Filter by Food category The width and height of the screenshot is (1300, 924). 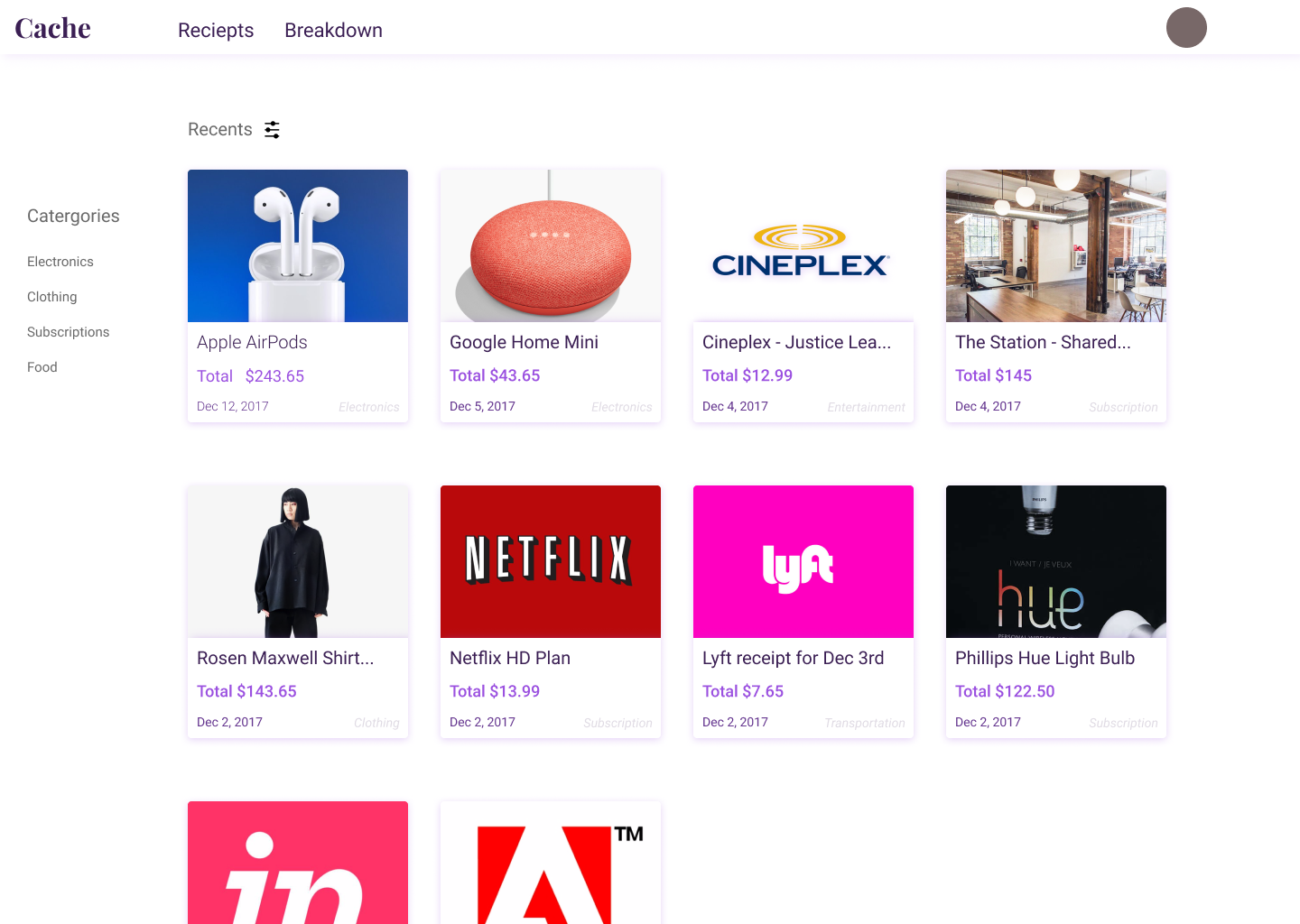click(42, 367)
